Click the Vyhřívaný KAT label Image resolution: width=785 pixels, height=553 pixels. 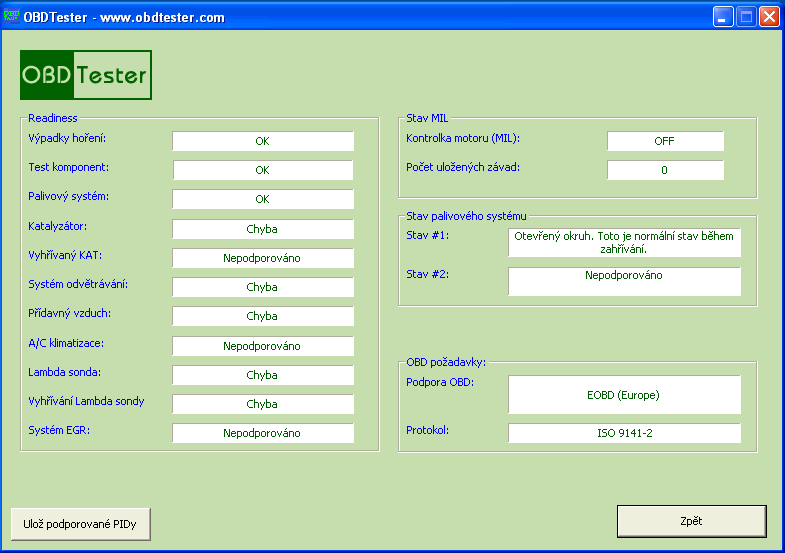point(65,255)
